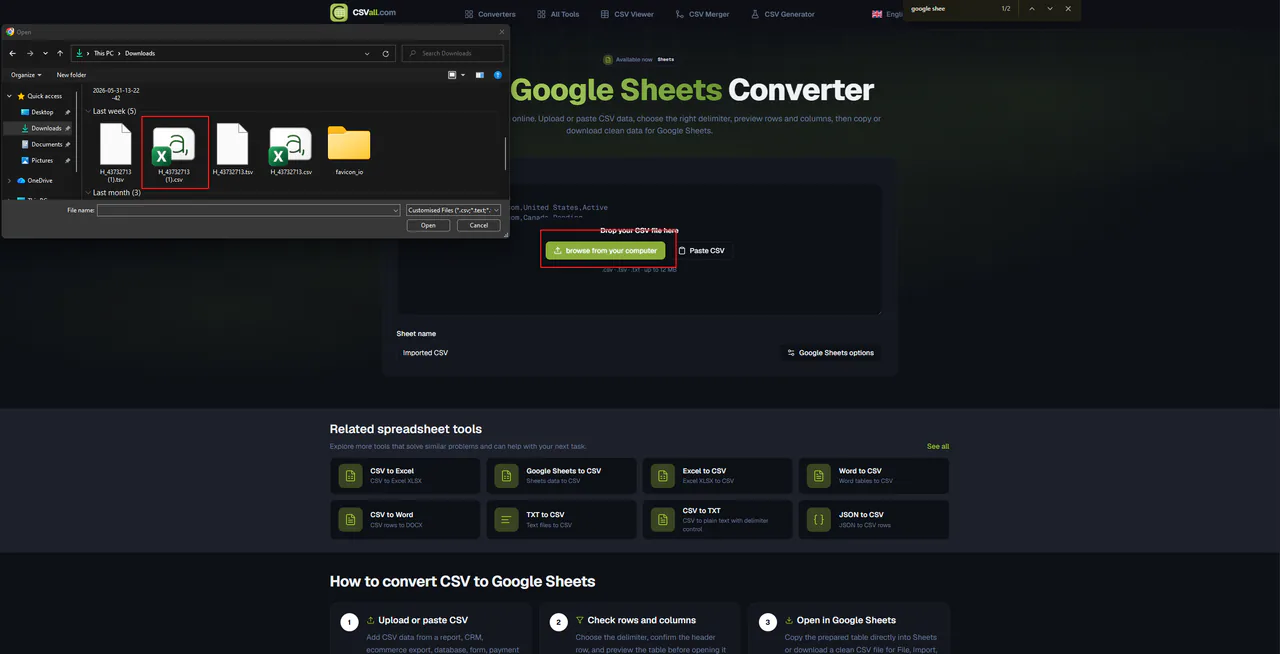Open the CSV Merger page
This screenshot has height=654, width=1280.
click(x=702, y=14)
